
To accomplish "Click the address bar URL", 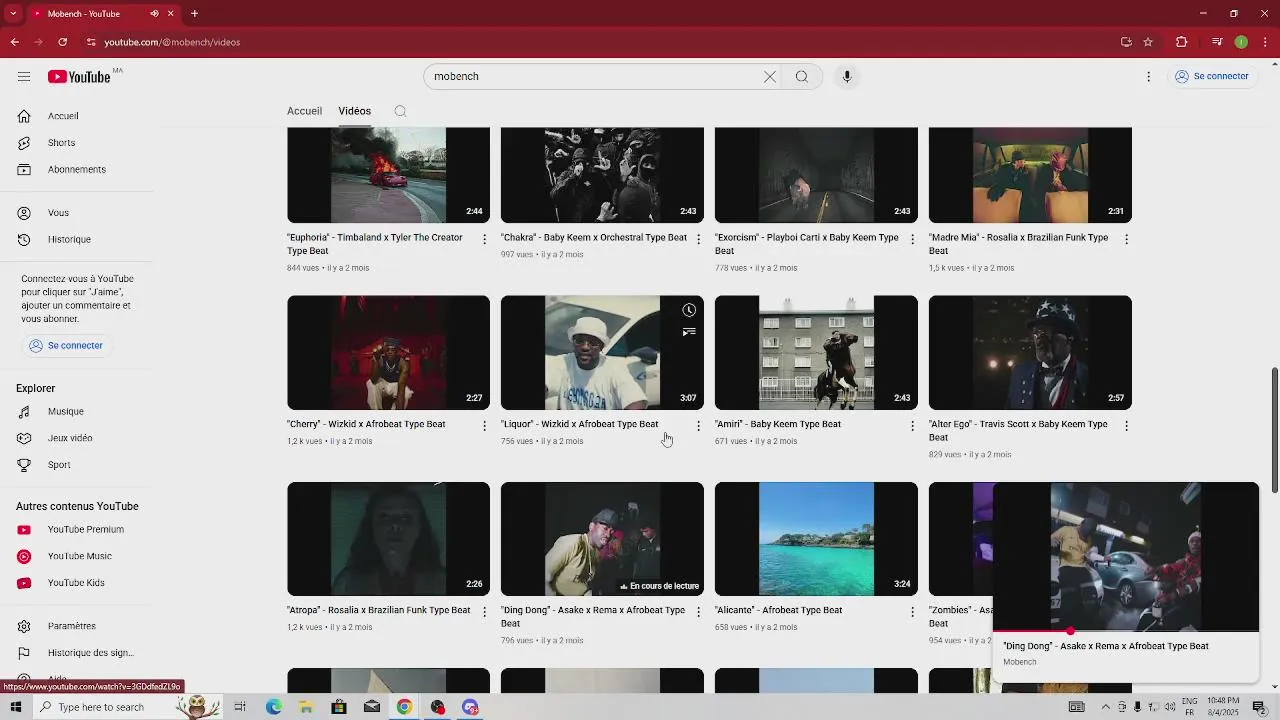I will coord(172,42).
